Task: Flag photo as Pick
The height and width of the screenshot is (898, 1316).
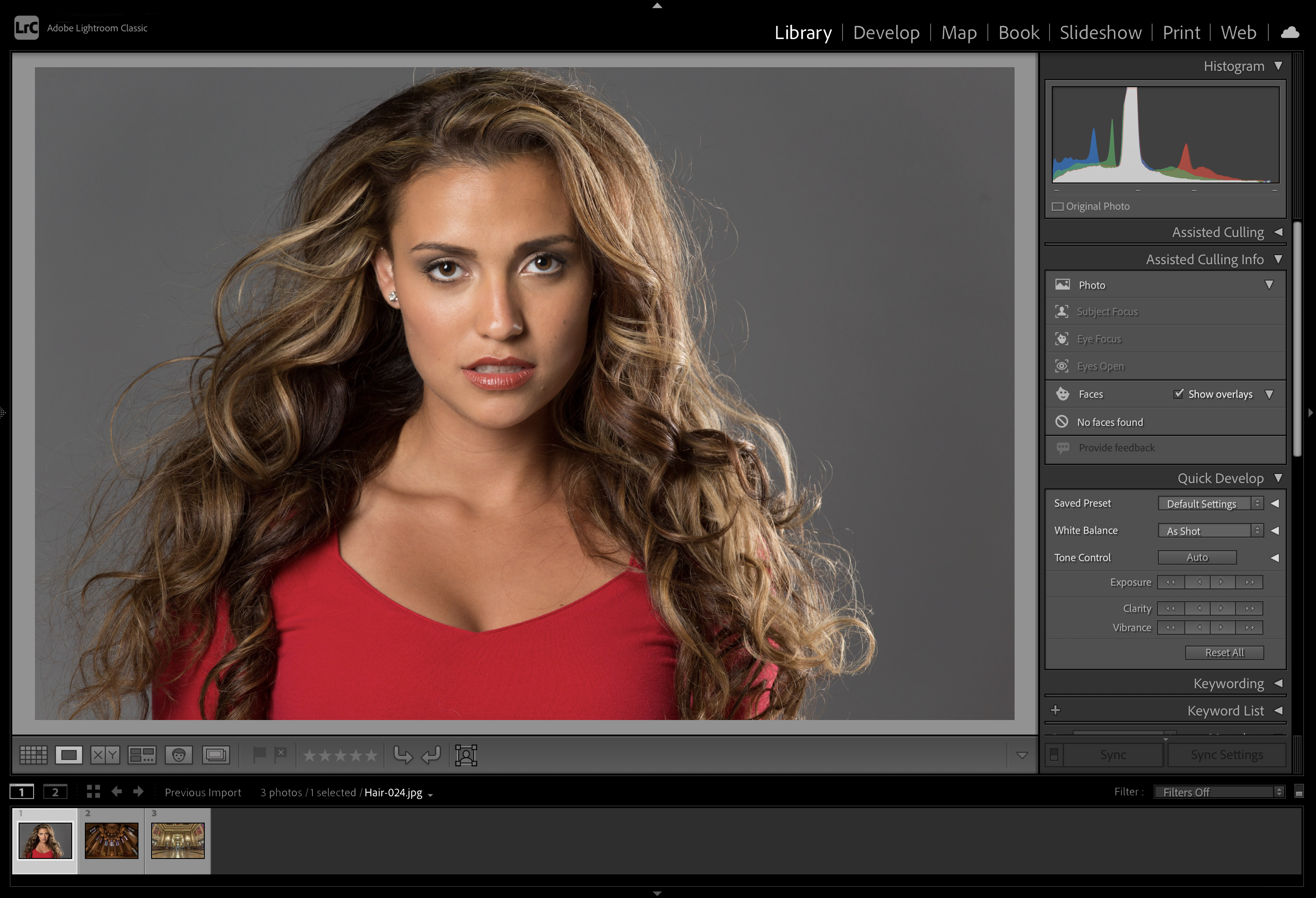Action: pos(259,755)
